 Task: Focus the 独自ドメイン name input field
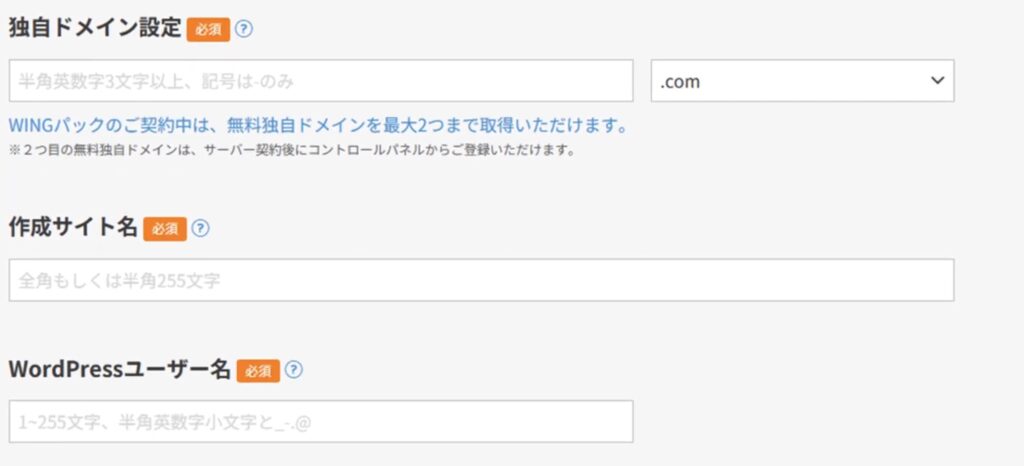321,81
